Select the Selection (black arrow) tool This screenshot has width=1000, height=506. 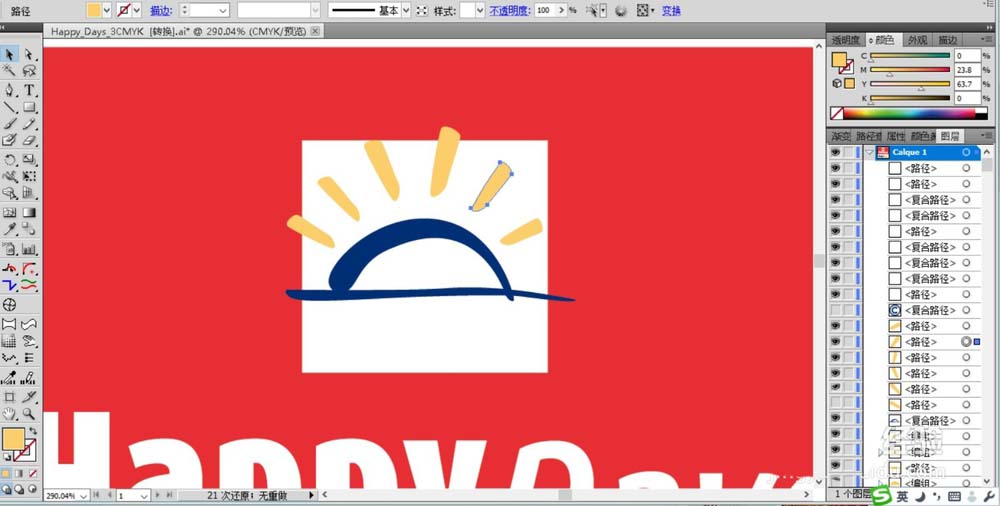[x=10, y=55]
